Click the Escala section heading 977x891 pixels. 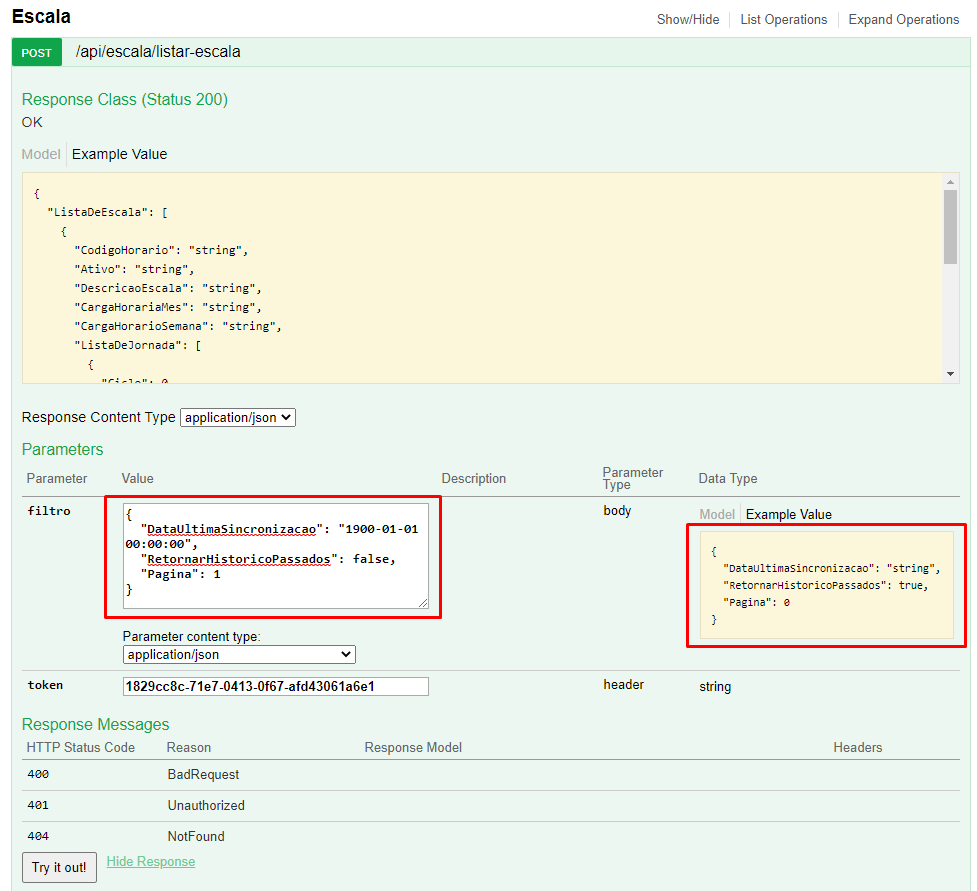41,17
